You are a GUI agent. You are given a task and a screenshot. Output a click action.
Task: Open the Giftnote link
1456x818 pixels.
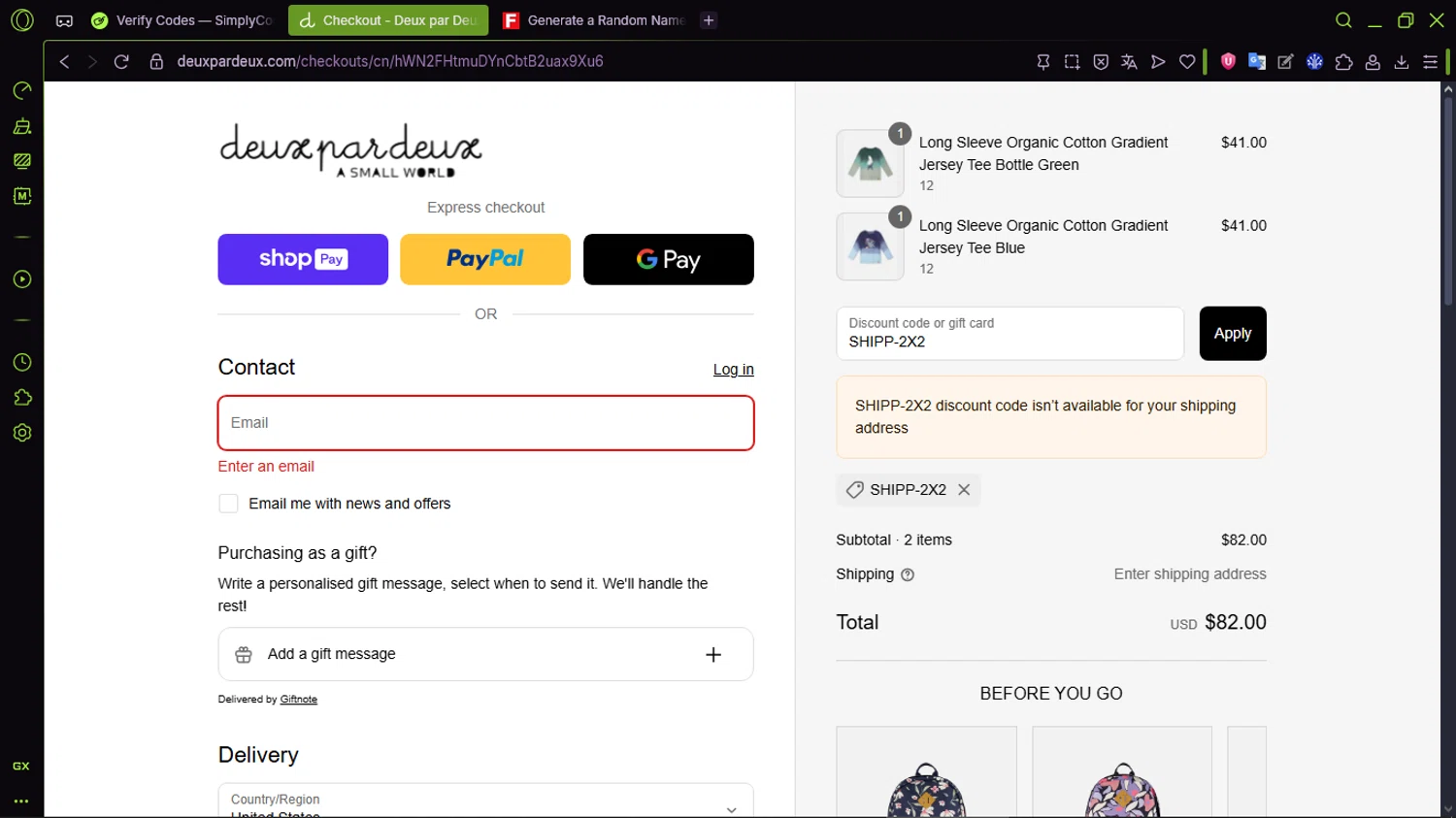pyautogui.click(x=299, y=700)
